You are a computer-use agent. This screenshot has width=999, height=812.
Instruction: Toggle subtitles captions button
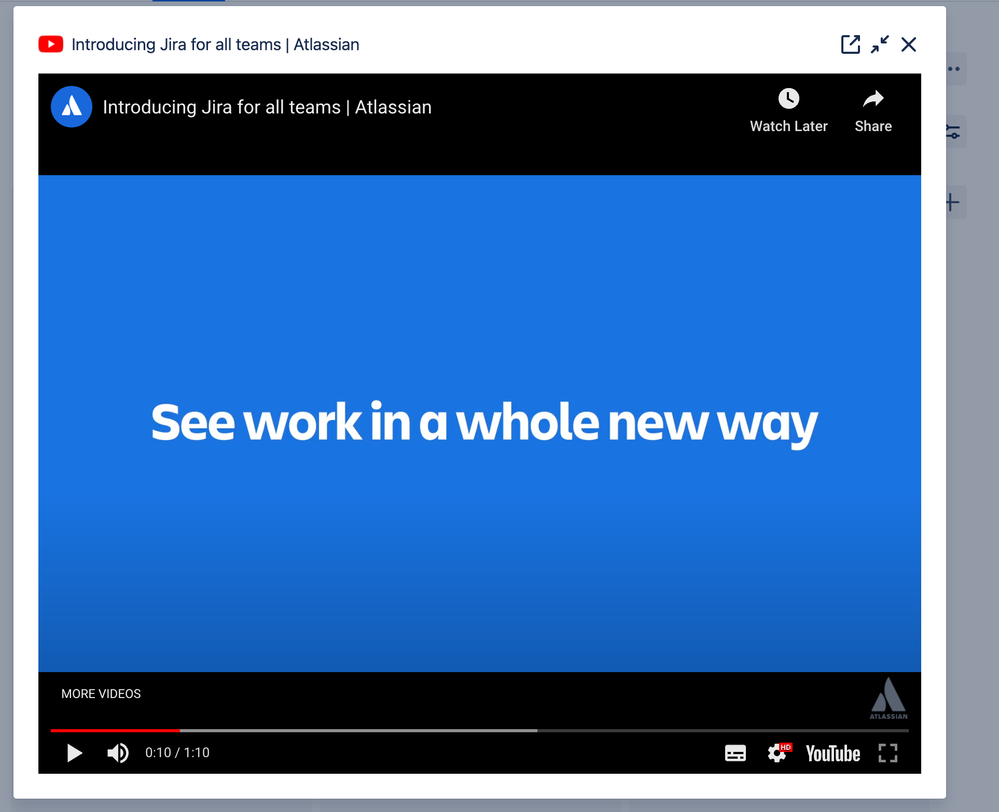(x=735, y=753)
